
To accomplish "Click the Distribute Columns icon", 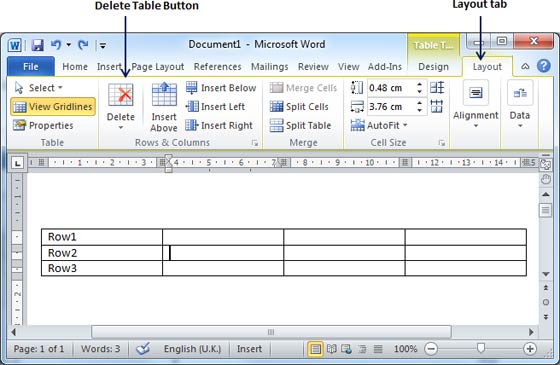I will pyautogui.click(x=437, y=106).
